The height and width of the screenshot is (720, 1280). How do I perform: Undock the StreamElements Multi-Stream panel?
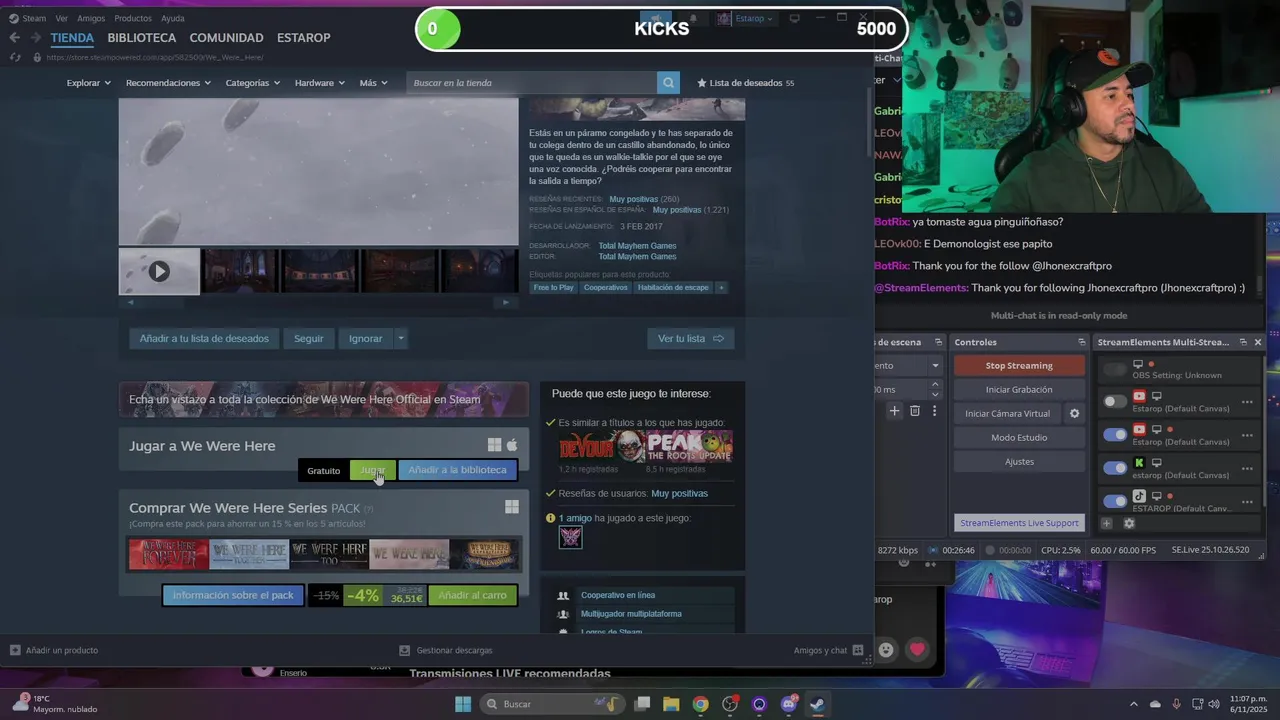click(x=1243, y=342)
